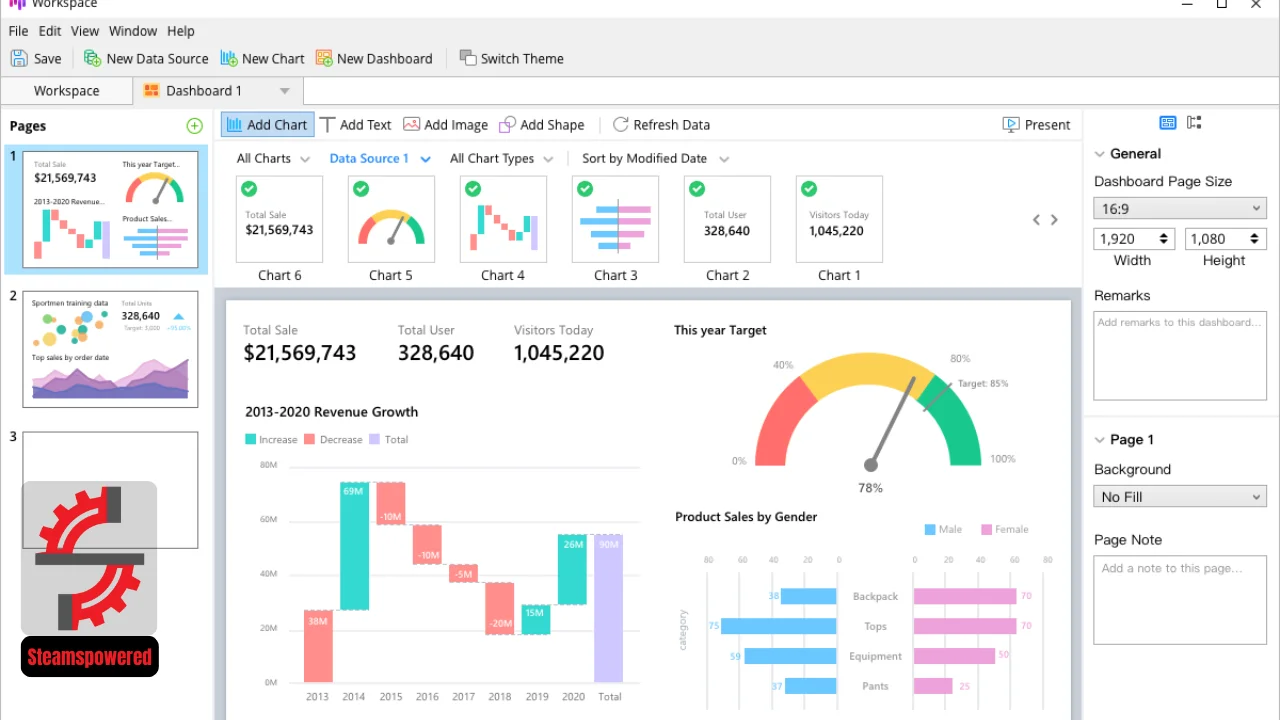Open the All Charts dropdown

[x=271, y=158]
